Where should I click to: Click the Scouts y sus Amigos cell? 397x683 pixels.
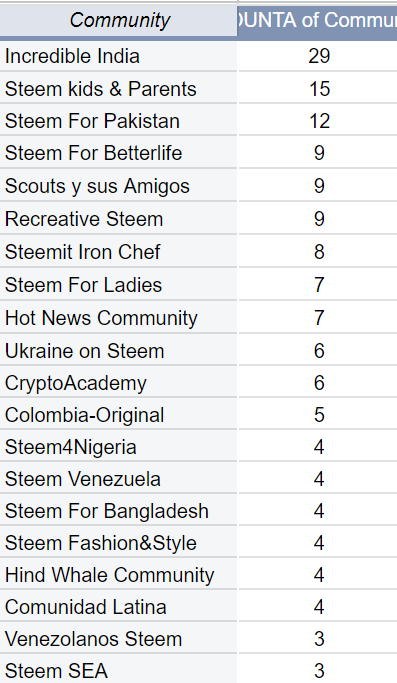tap(119, 186)
